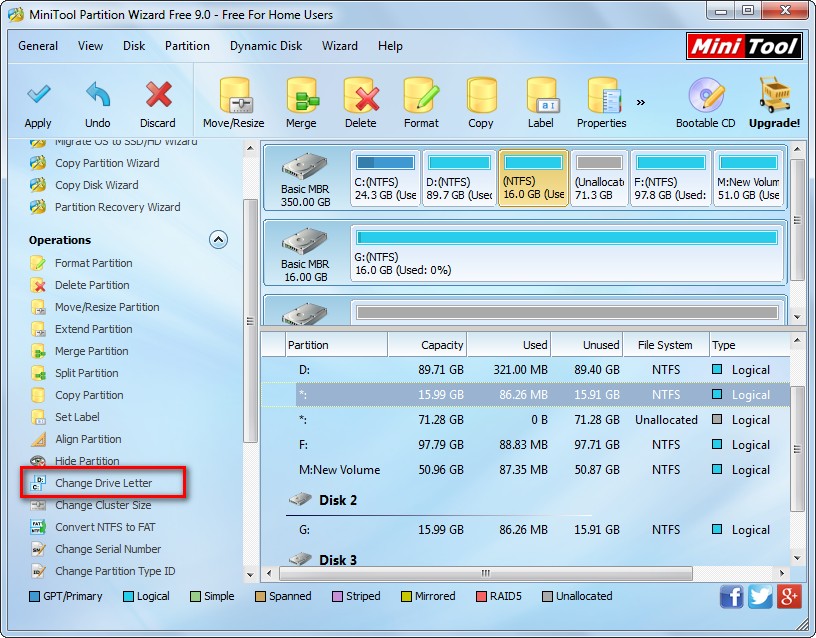
Task: Select the Unallocated 71.3 GB block
Action: 600,178
